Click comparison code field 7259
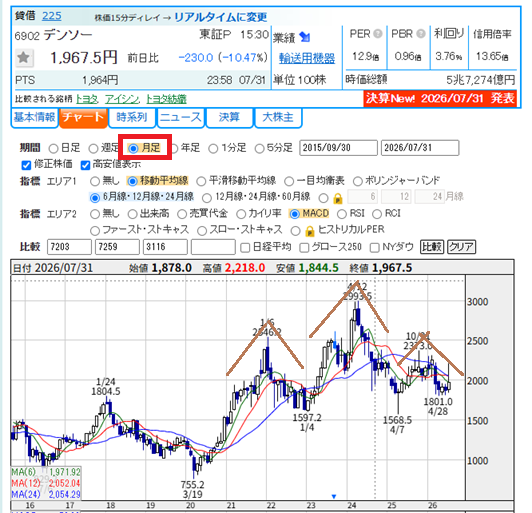The height and width of the screenshot is (513, 532). pos(117,247)
